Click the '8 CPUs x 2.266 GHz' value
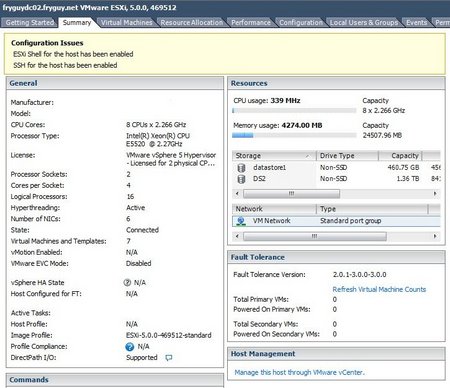The image size is (450, 388). pyautogui.click(x=156, y=125)
